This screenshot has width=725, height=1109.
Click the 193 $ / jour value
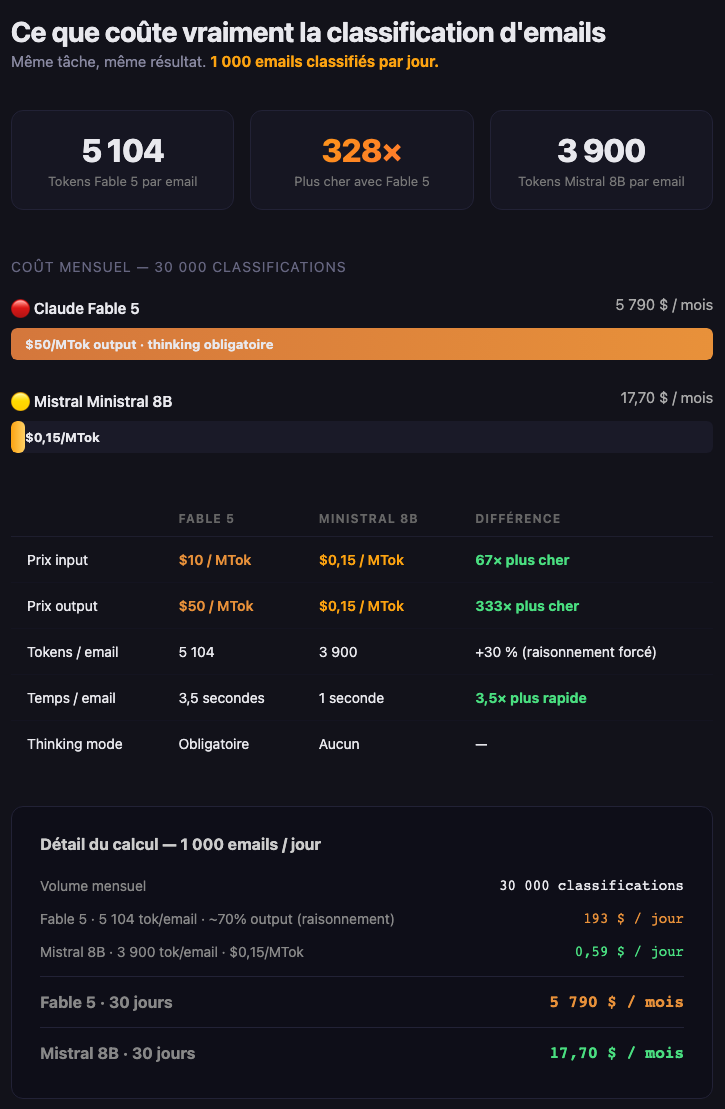[x=634, y=919]
